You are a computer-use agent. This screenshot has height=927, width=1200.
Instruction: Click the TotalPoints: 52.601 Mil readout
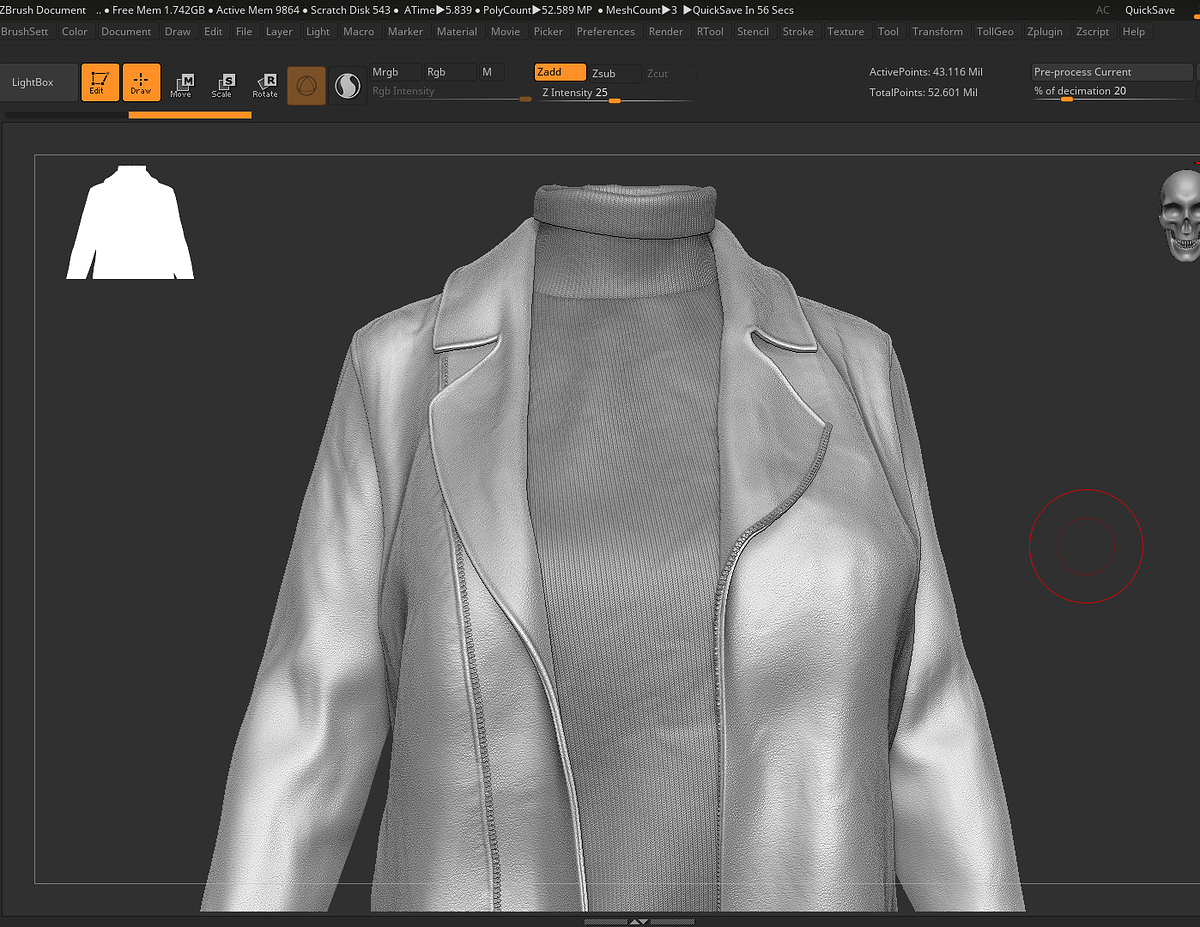pos(924,92)
